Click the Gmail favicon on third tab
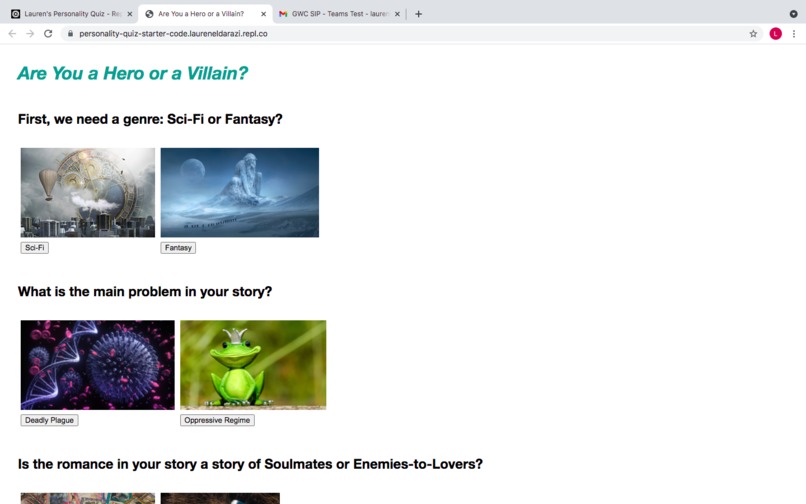 click(283, 14)
